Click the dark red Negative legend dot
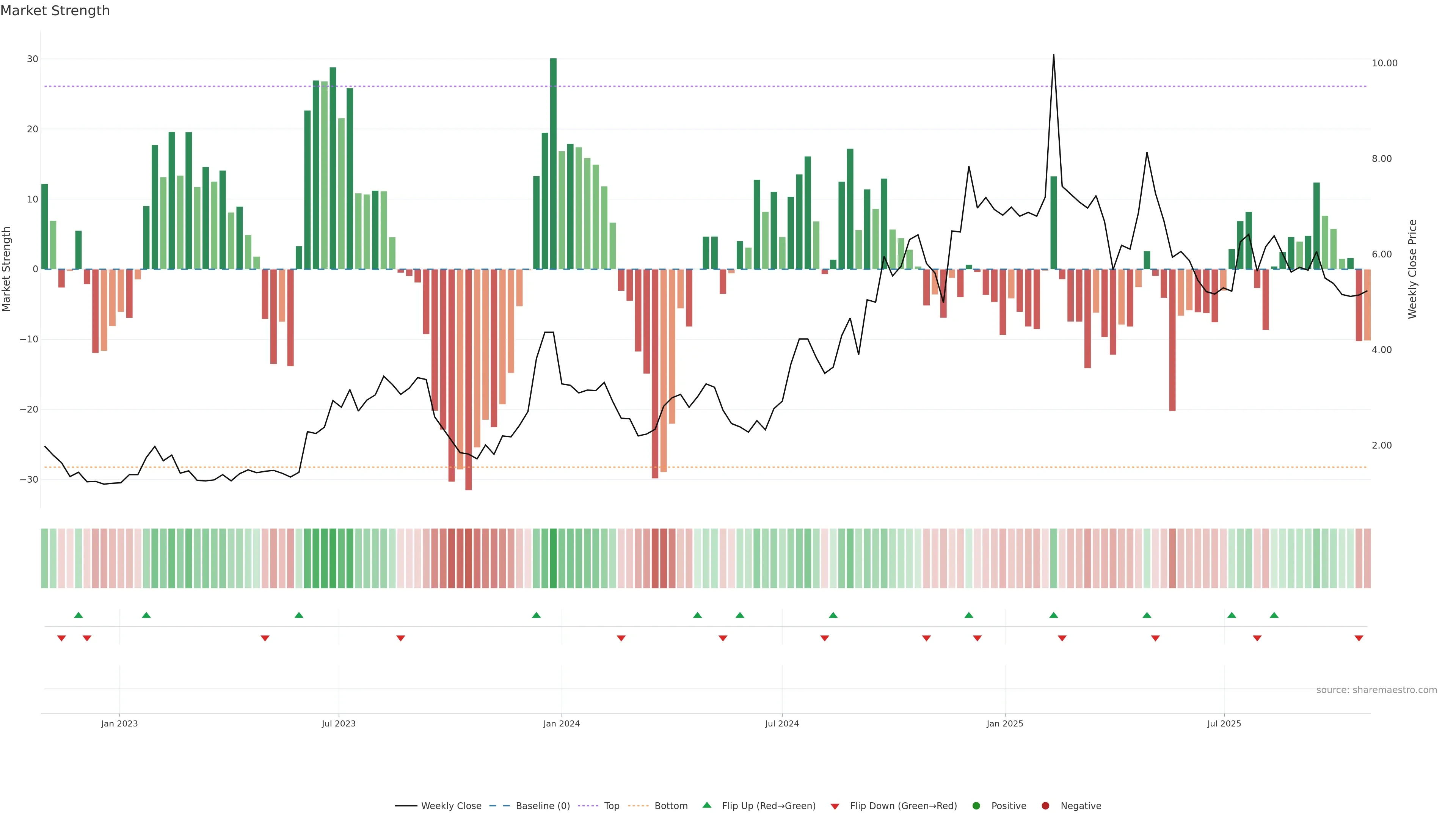The height and width of the screenshot is (819, 1456). [x=1045, y=805]
